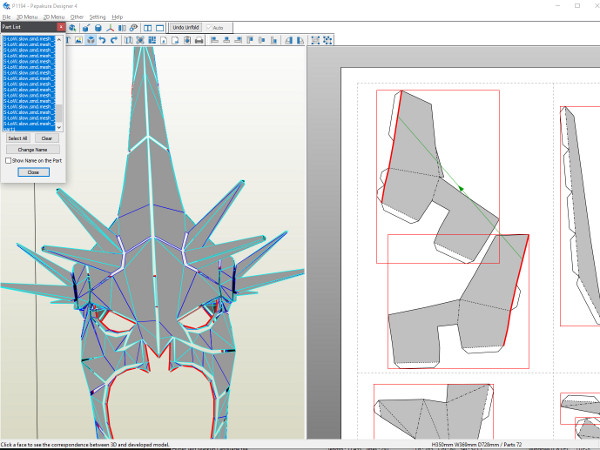Click the last dotted-square arrows toolbar icon
Screen dimensions: 600x450
[328, 40]
